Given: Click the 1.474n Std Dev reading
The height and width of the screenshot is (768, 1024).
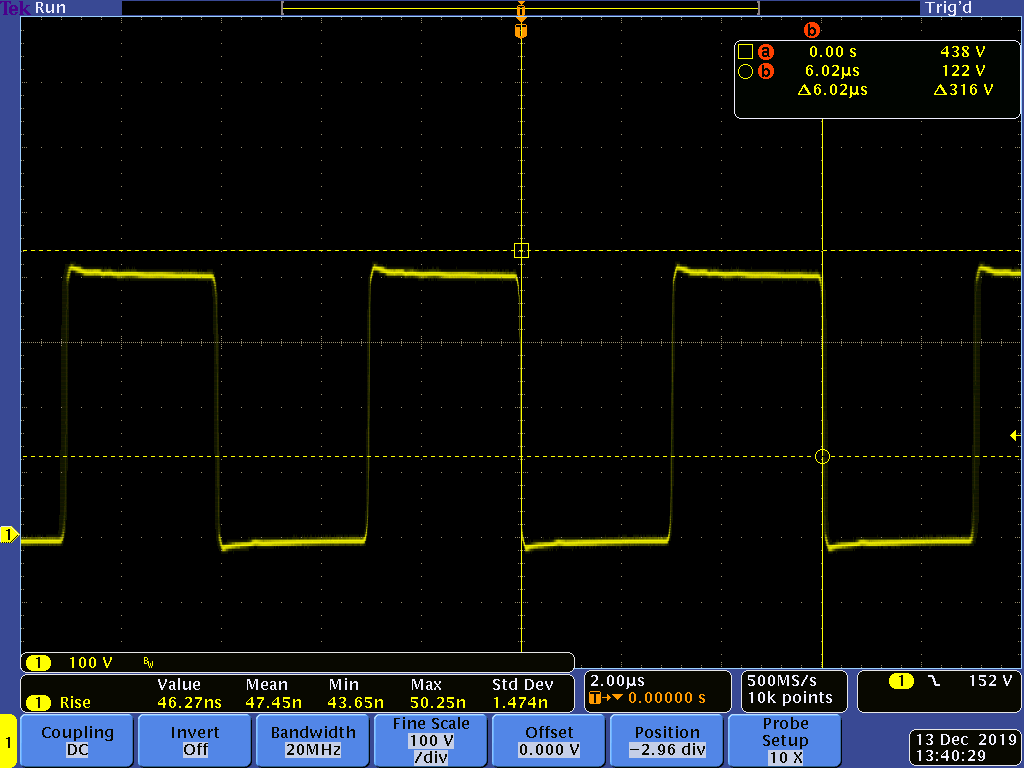Looking at the screenshot, I should tap(520, 703).
